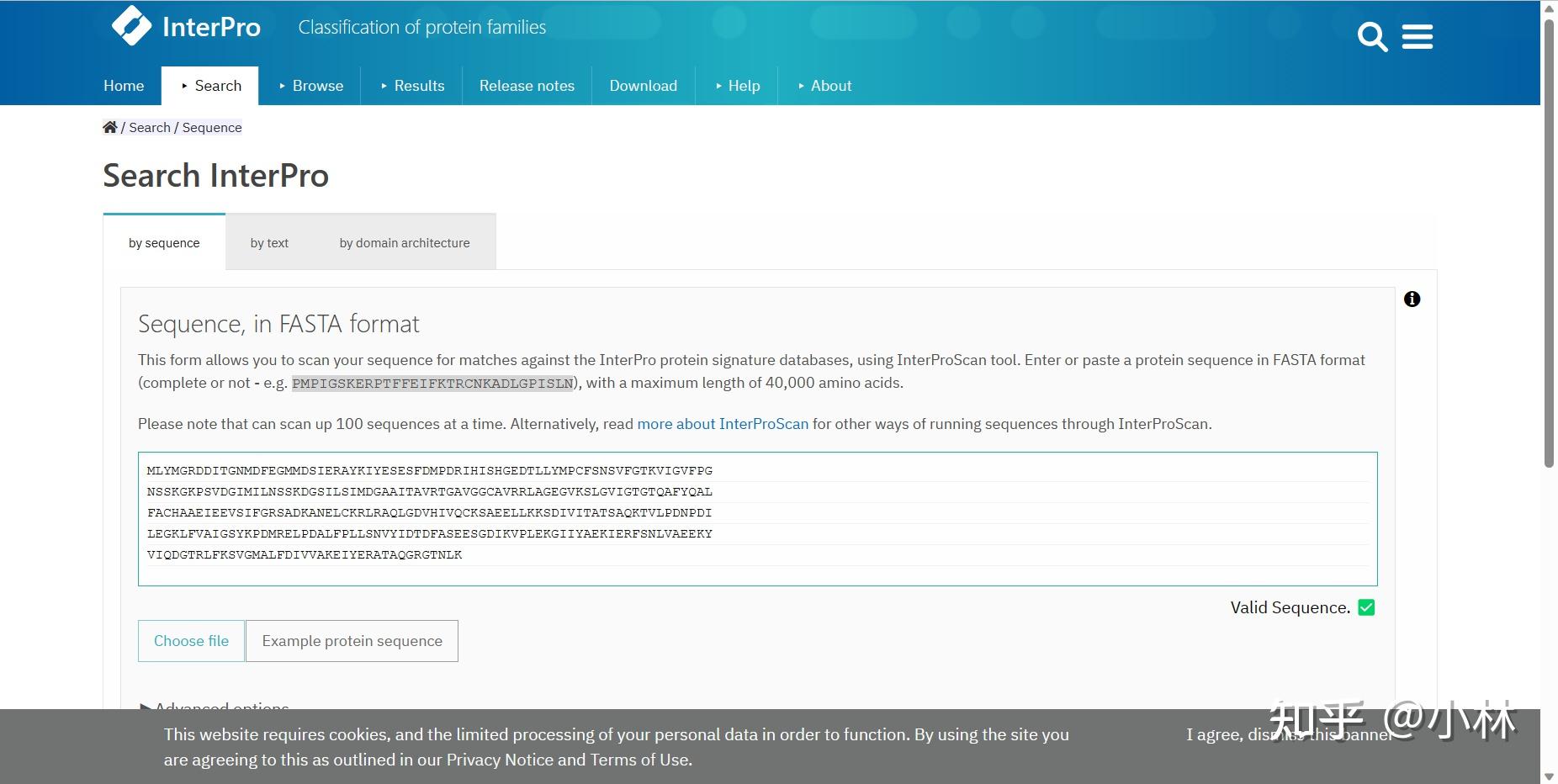Follow more about InterProScan link
Screen dimensions: 1558x784
click(x=723, y=424)
